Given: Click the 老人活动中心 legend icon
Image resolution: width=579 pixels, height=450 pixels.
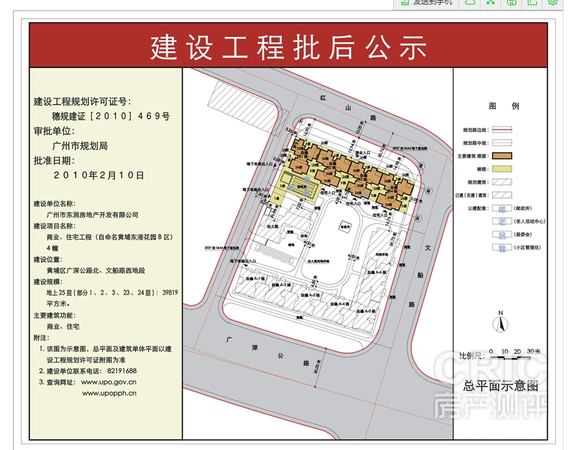Looking at the screenshot, I should click(502, 221).
